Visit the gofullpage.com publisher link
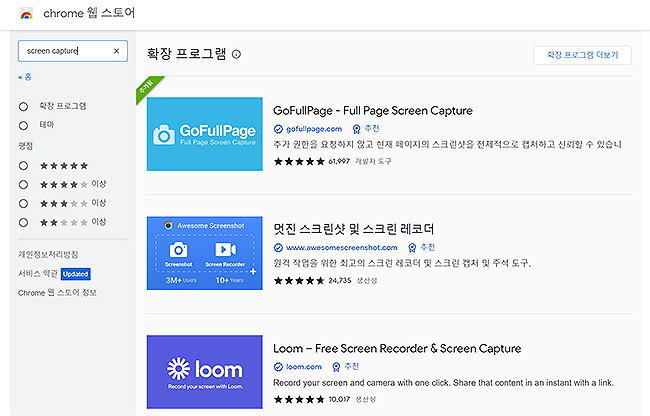The width and height of the screenshot is (650, 416). 314,129
